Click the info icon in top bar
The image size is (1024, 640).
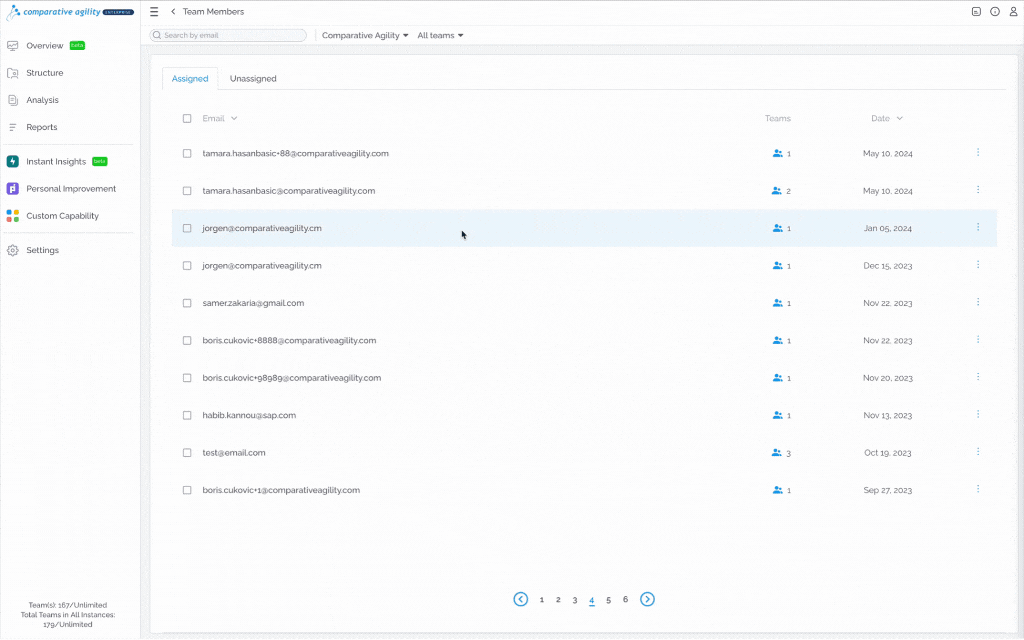[995, 12]
